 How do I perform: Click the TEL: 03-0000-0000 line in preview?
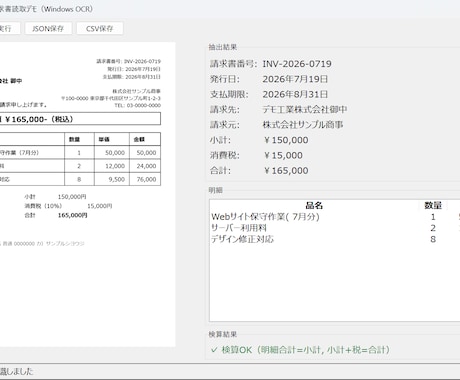coord(138,105)
